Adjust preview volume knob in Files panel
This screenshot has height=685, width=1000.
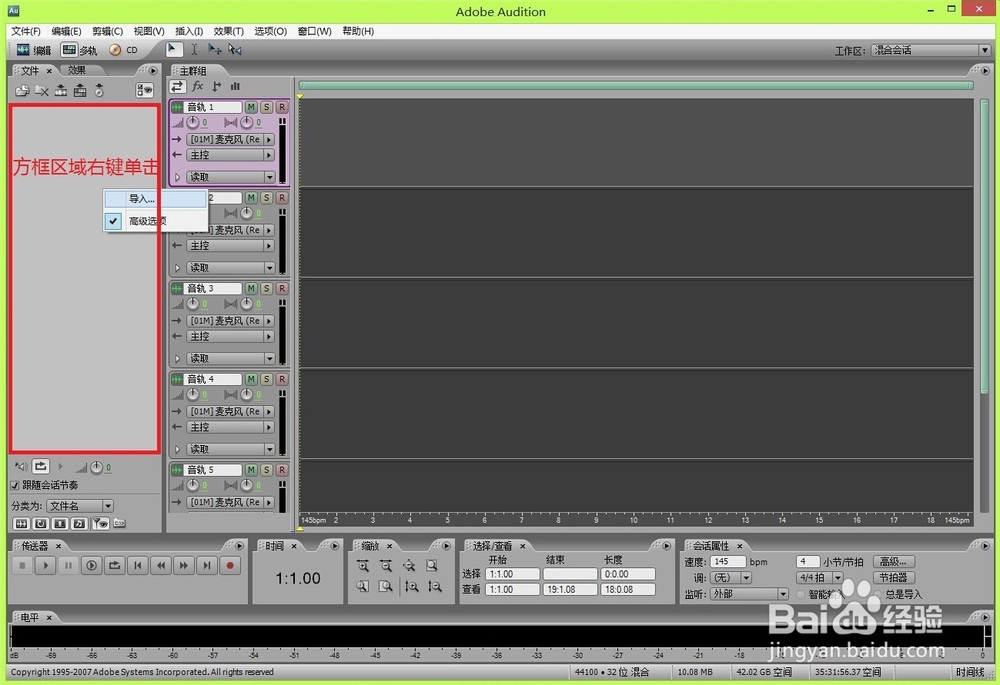(x=96, y=468)
